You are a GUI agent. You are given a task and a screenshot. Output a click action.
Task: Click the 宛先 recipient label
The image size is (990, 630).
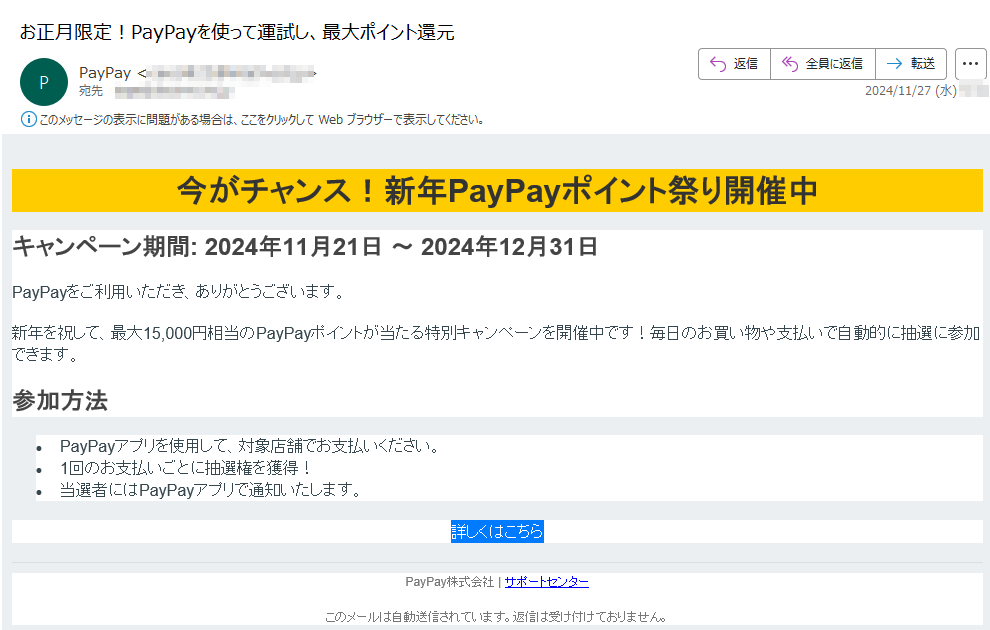(x=91, y=91)
